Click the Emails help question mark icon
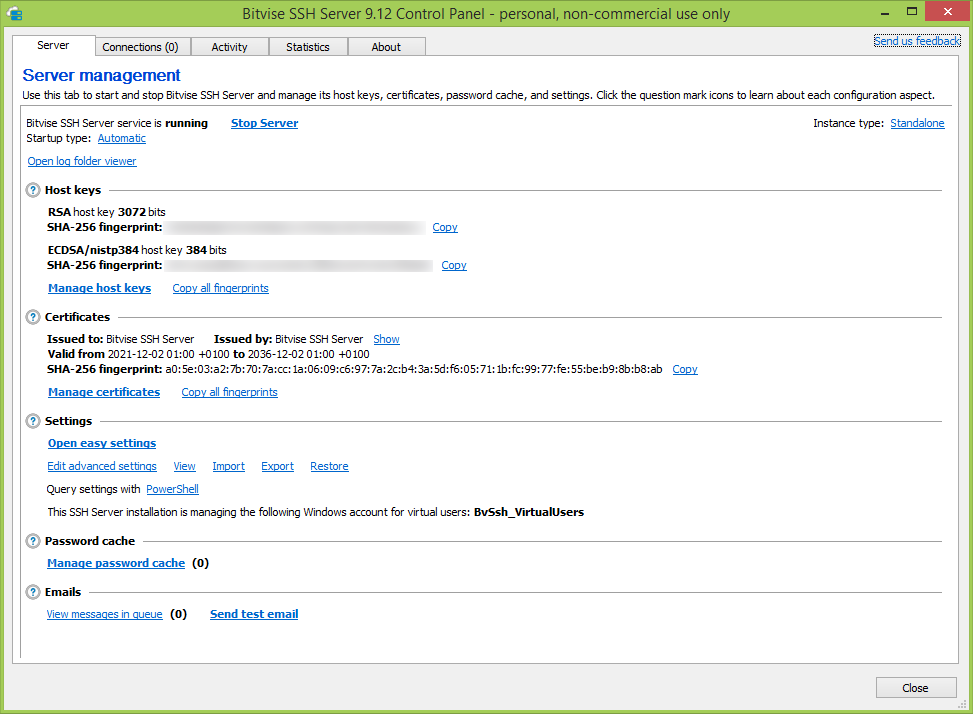The width and height of the screenshot is (973, 714). 34,592
